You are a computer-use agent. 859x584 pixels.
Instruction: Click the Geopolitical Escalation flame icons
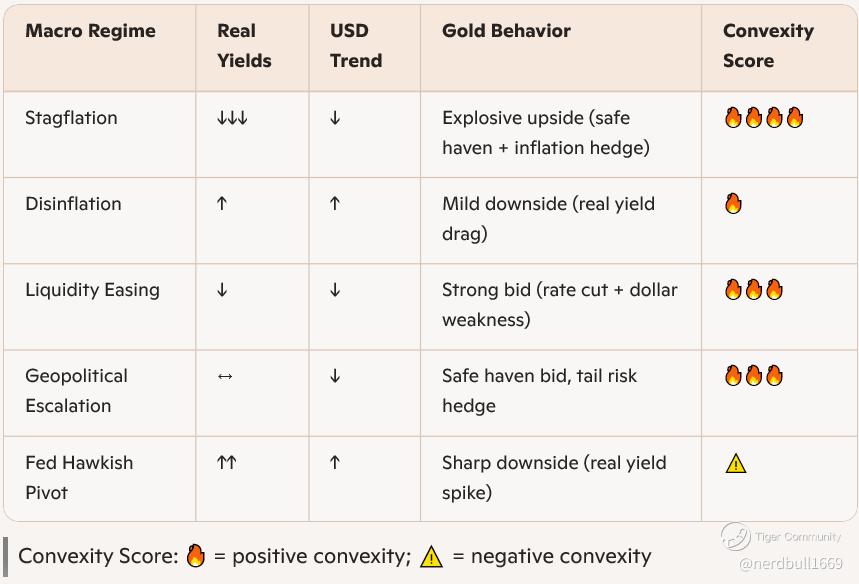pos(753,375)
